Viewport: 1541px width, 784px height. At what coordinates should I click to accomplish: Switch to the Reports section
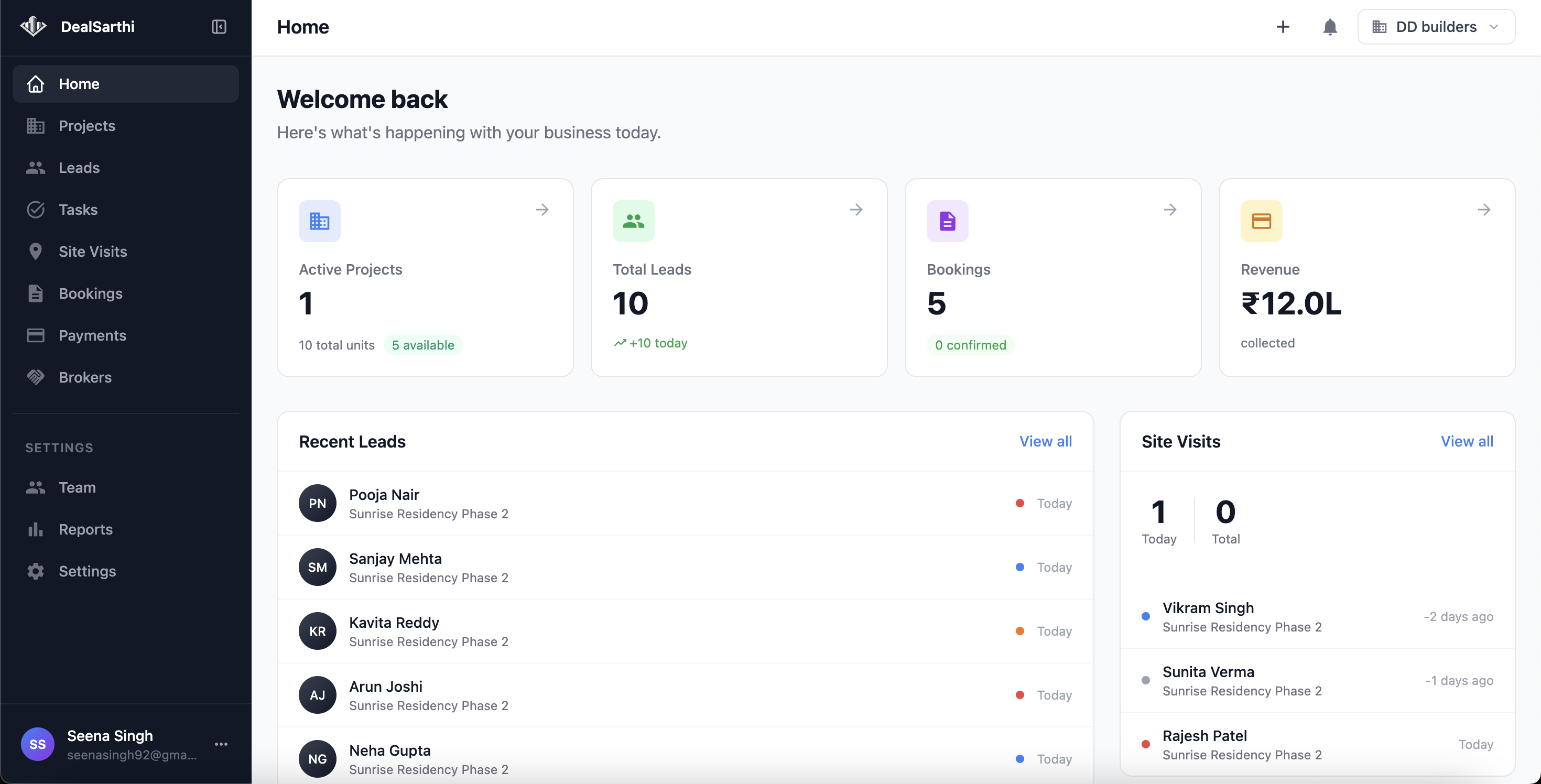(x=85, y=529)
